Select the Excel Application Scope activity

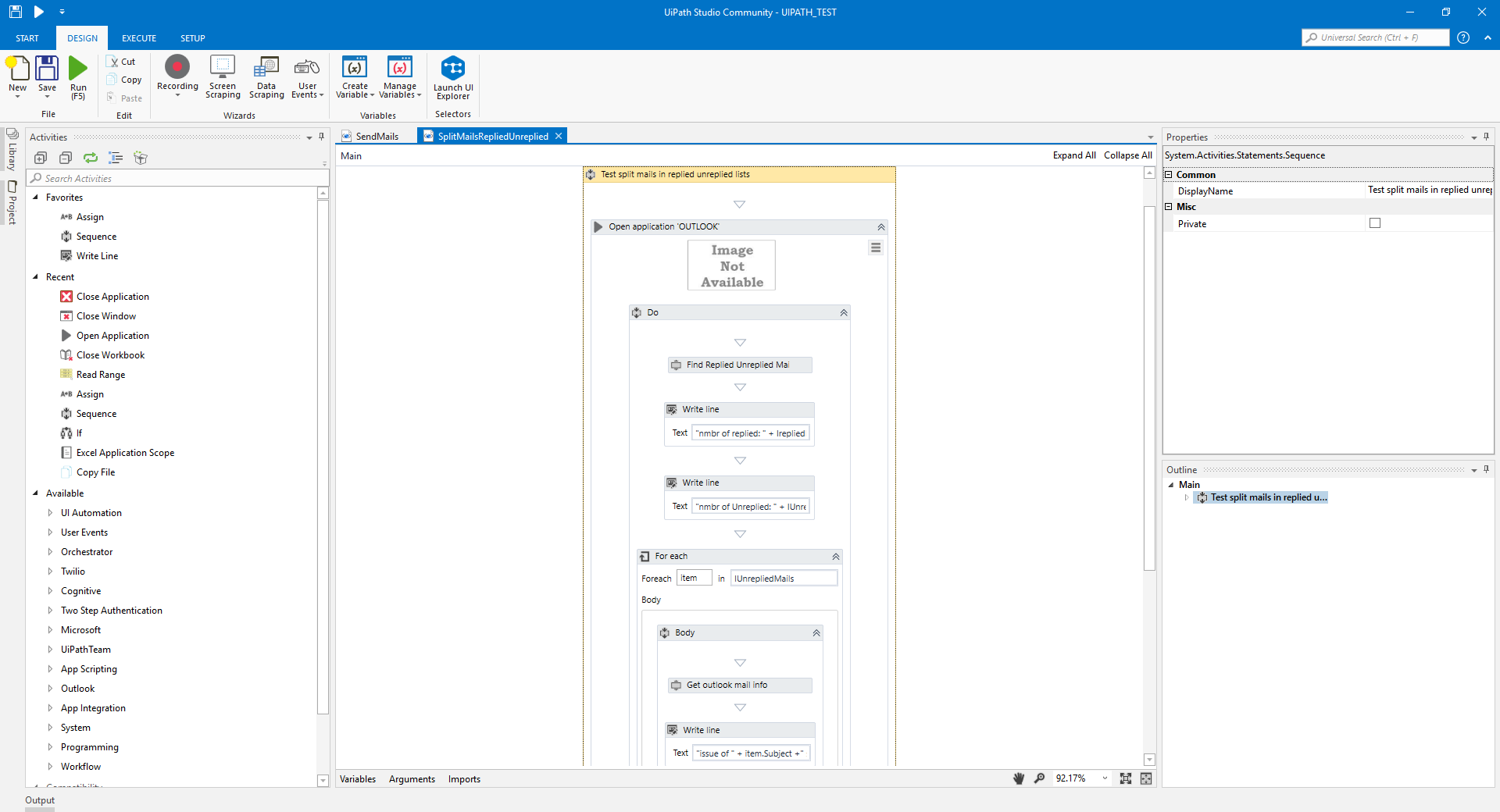tap(125, 453)
